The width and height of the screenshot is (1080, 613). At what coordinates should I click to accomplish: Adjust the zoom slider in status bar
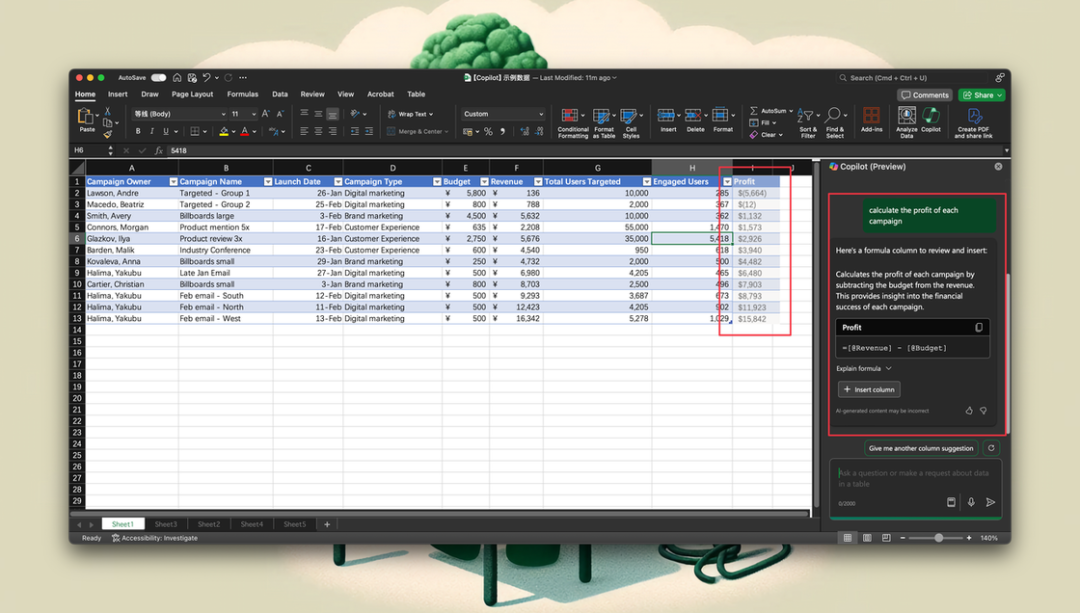[938, 538]
